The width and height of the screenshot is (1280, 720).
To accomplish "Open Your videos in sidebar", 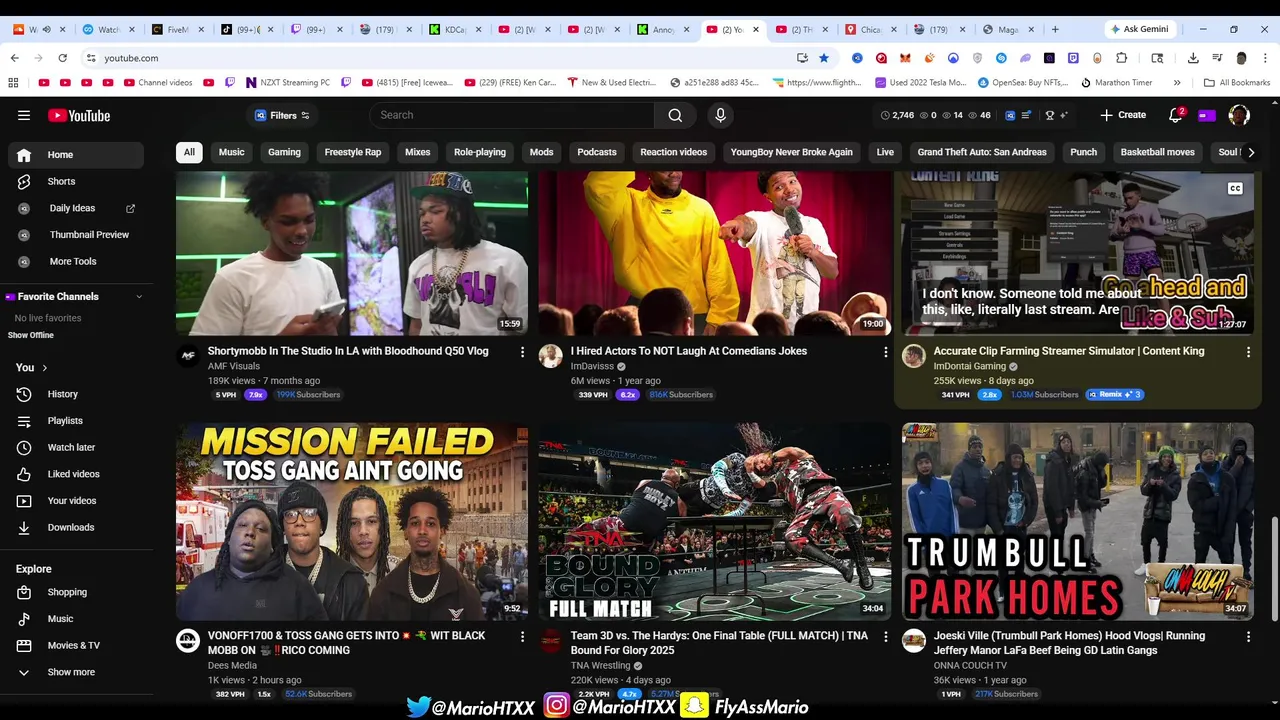I will pos(76,500).
